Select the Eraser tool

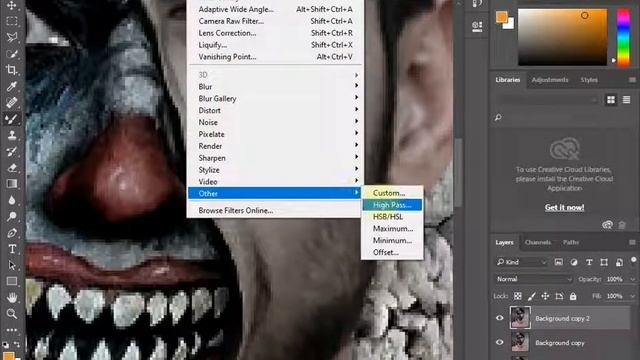coord(11,168)
